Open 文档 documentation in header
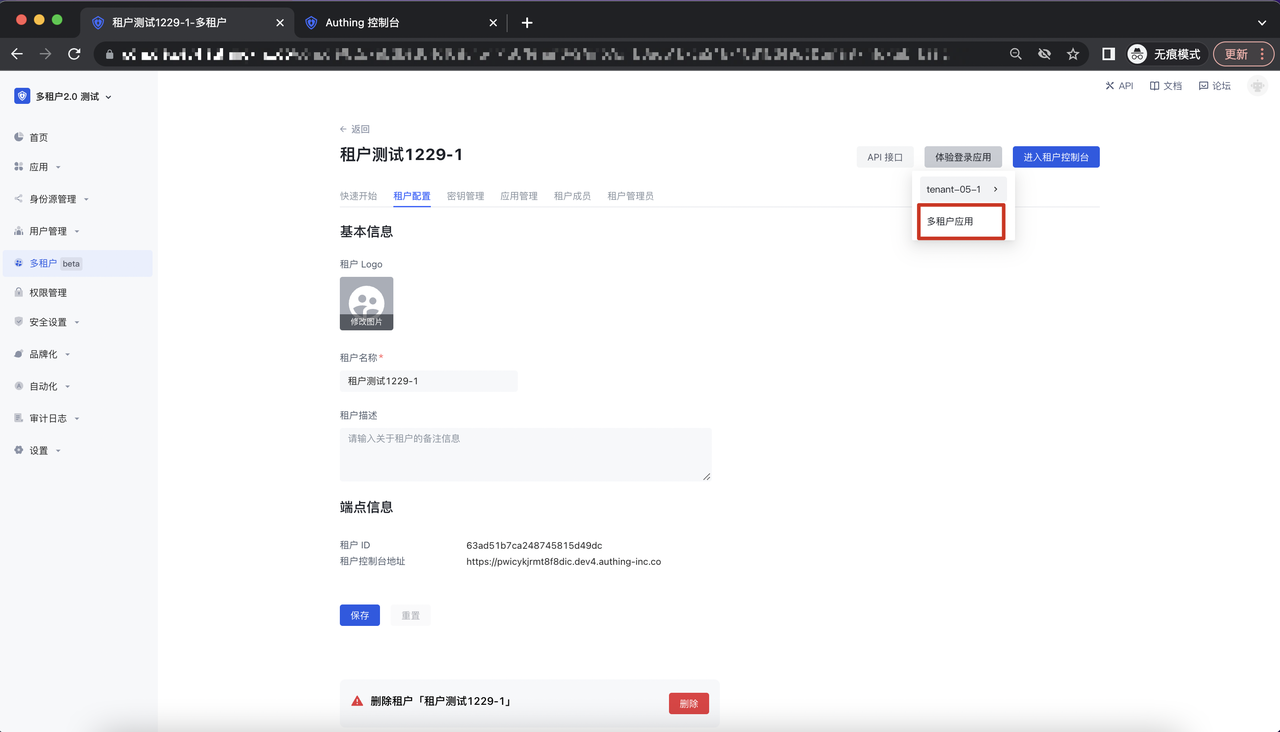1280x732 pixels. click(1166, 86)
